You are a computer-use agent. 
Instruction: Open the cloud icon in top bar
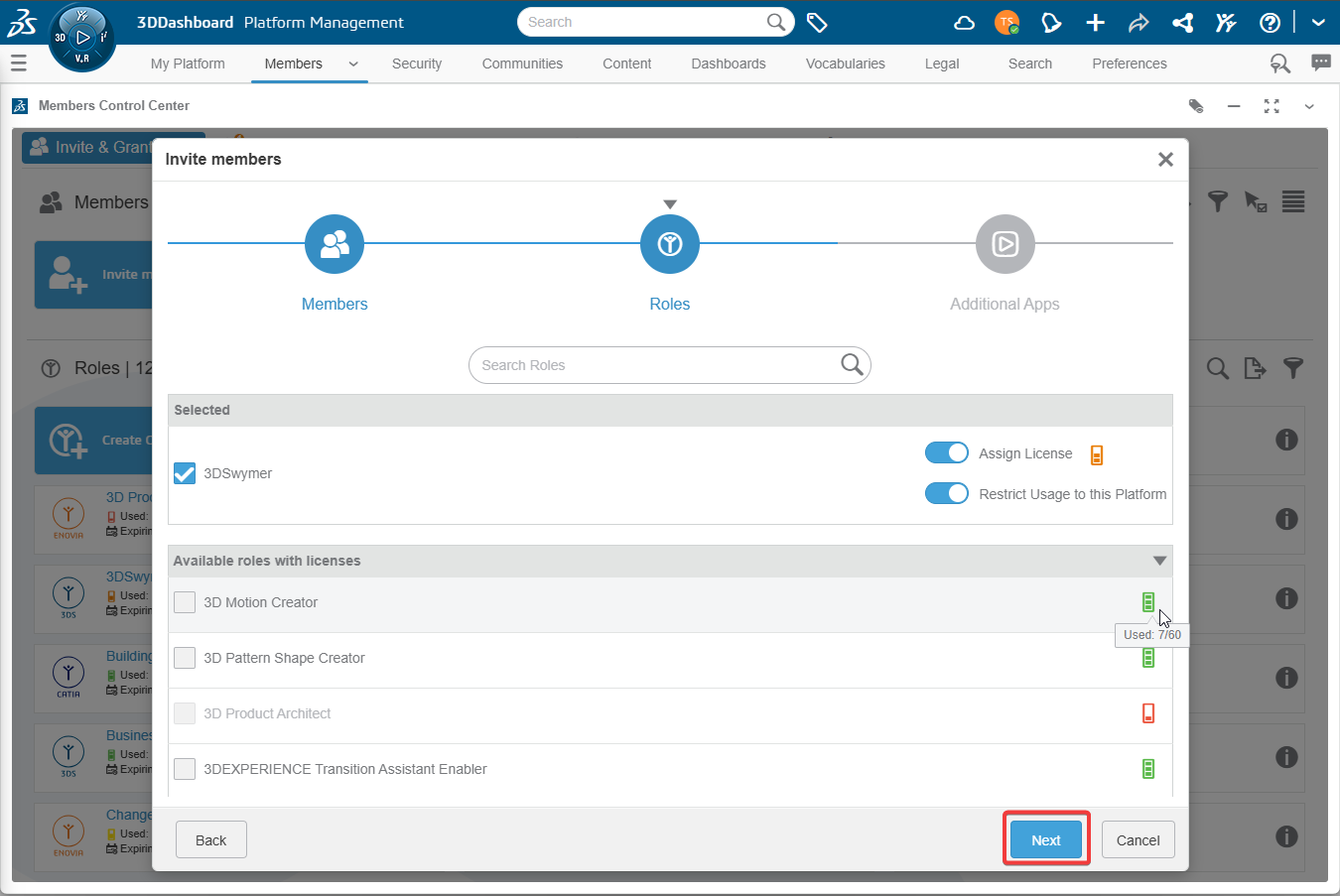[964, 22]
